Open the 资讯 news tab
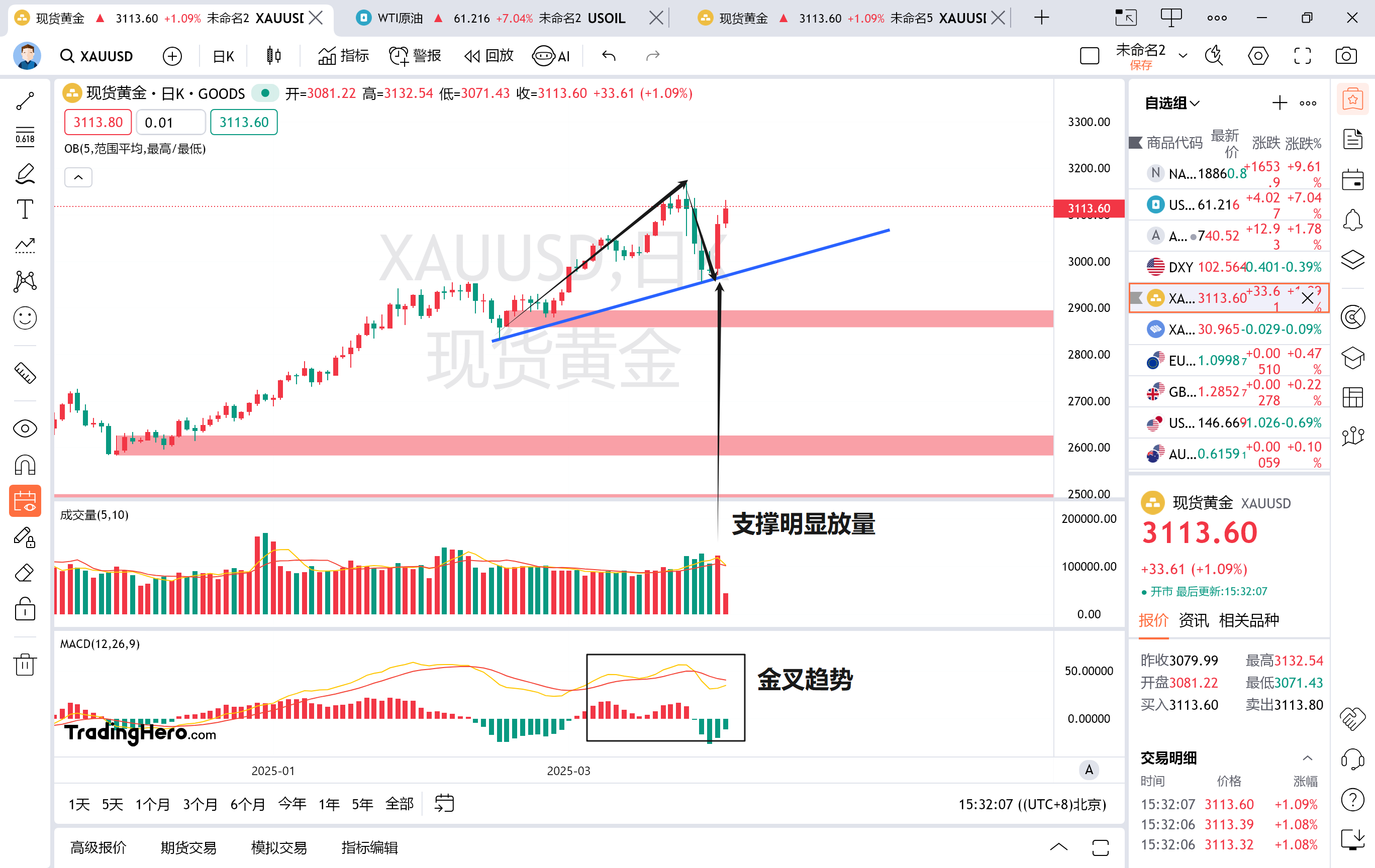 click(x=1194, y=620)
